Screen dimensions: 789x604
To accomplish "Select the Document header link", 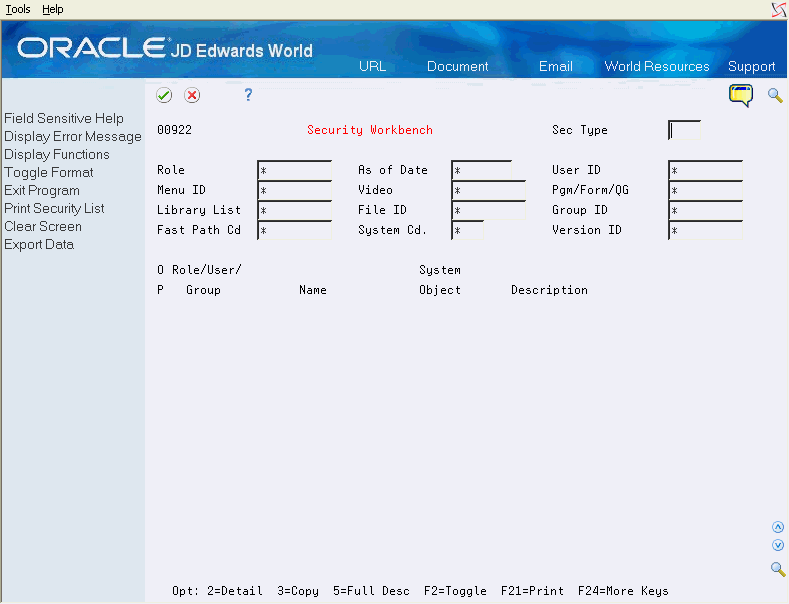I will [457, 66].
